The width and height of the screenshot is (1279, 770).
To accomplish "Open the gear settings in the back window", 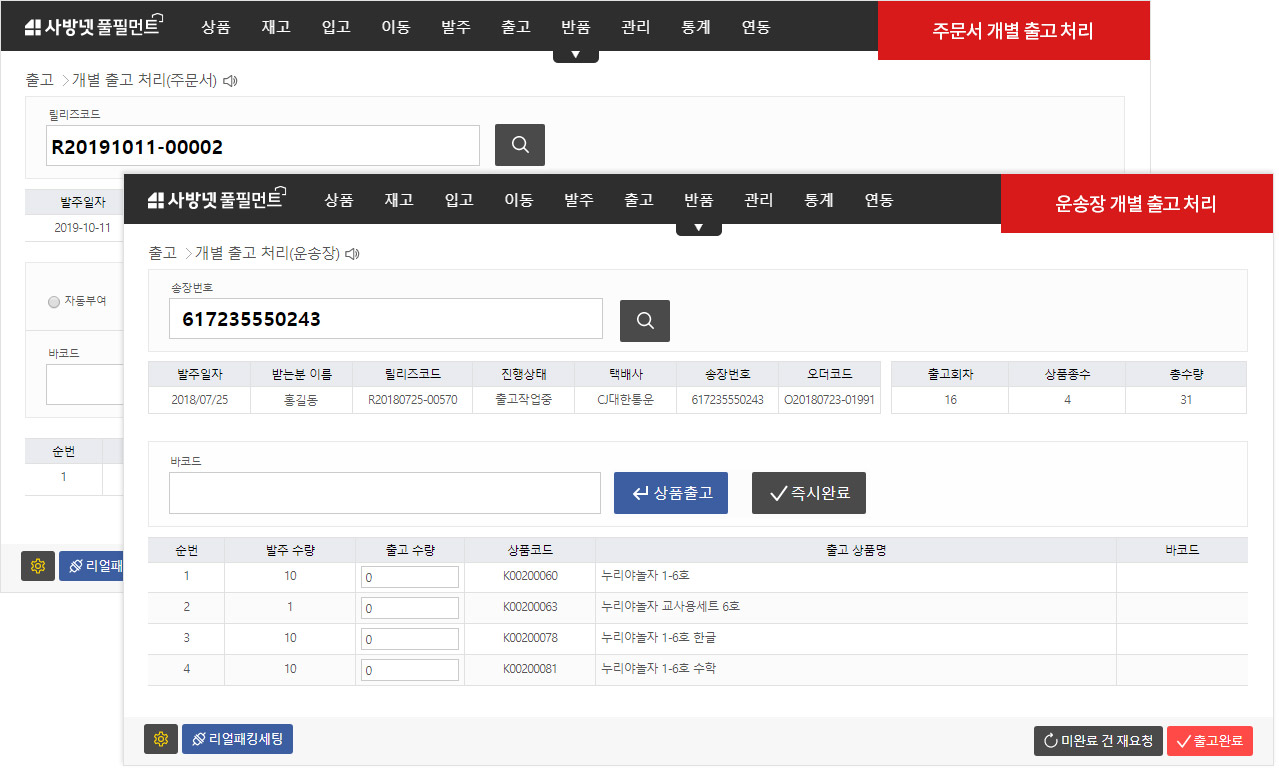I will (38, 566).
